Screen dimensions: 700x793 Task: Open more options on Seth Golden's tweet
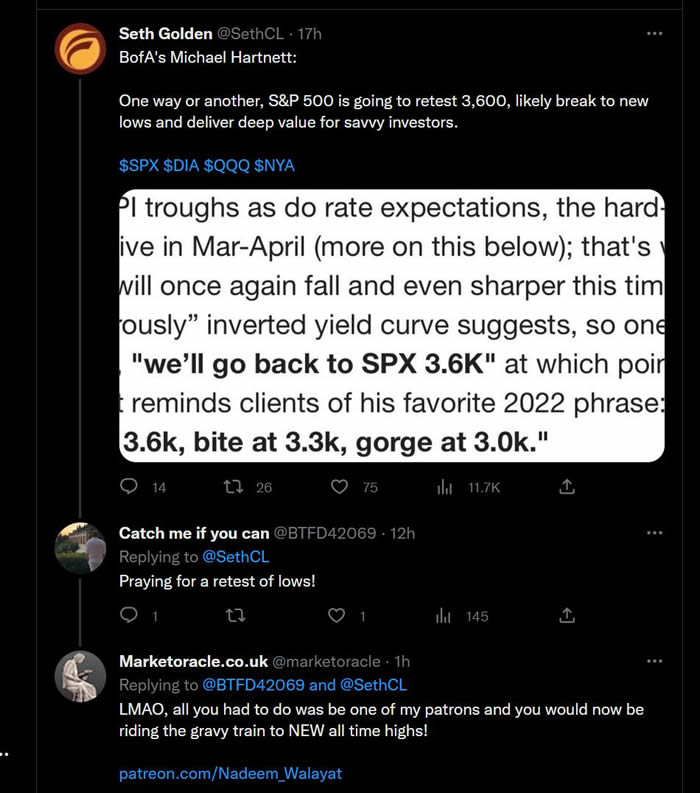click(x=655, y=33)
